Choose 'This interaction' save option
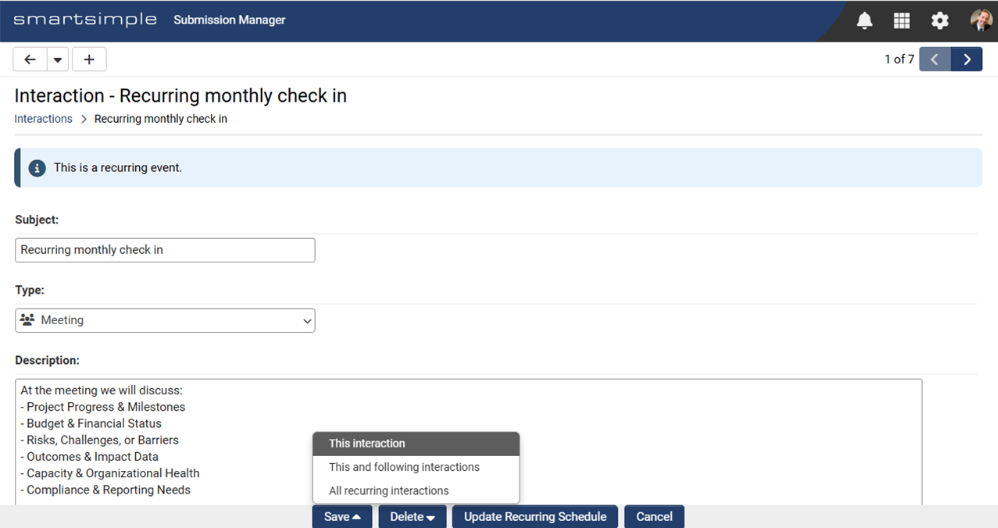The width and height of the screenshot is (998, 528). click(416, 443)
